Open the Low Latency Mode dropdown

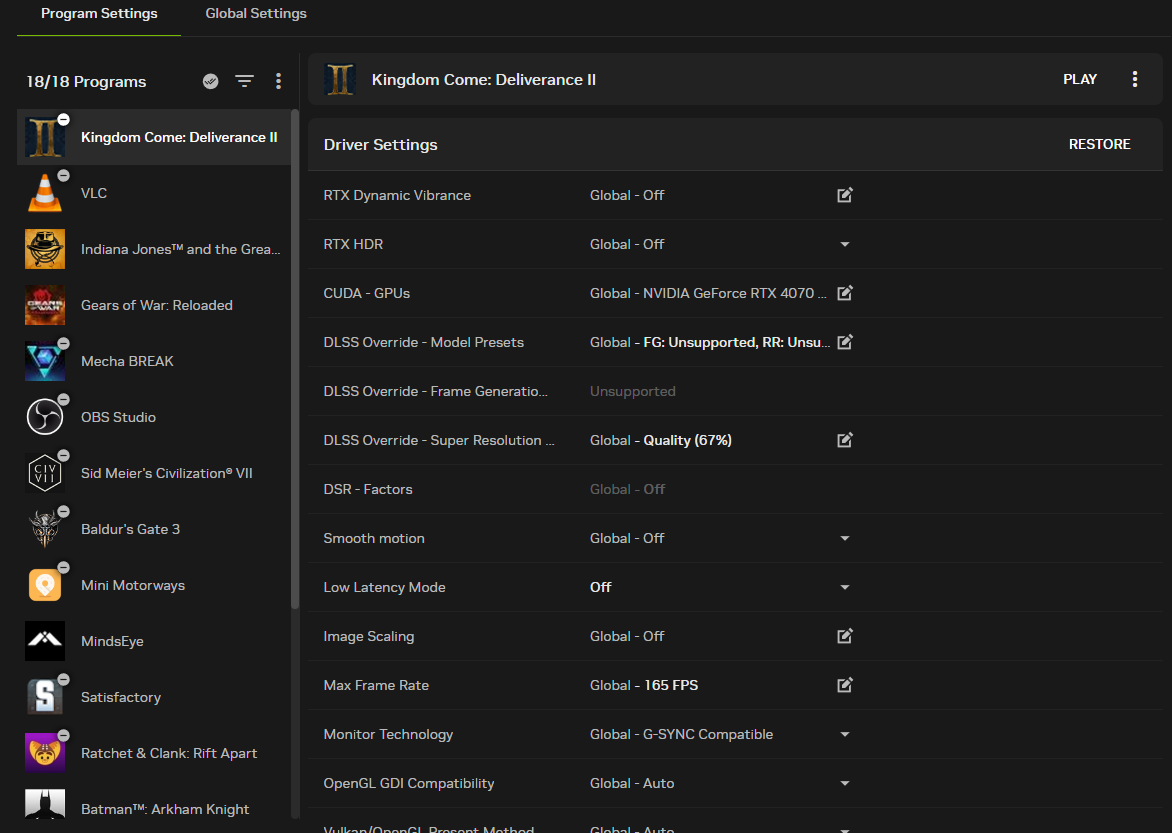click(x=845, y=588)
